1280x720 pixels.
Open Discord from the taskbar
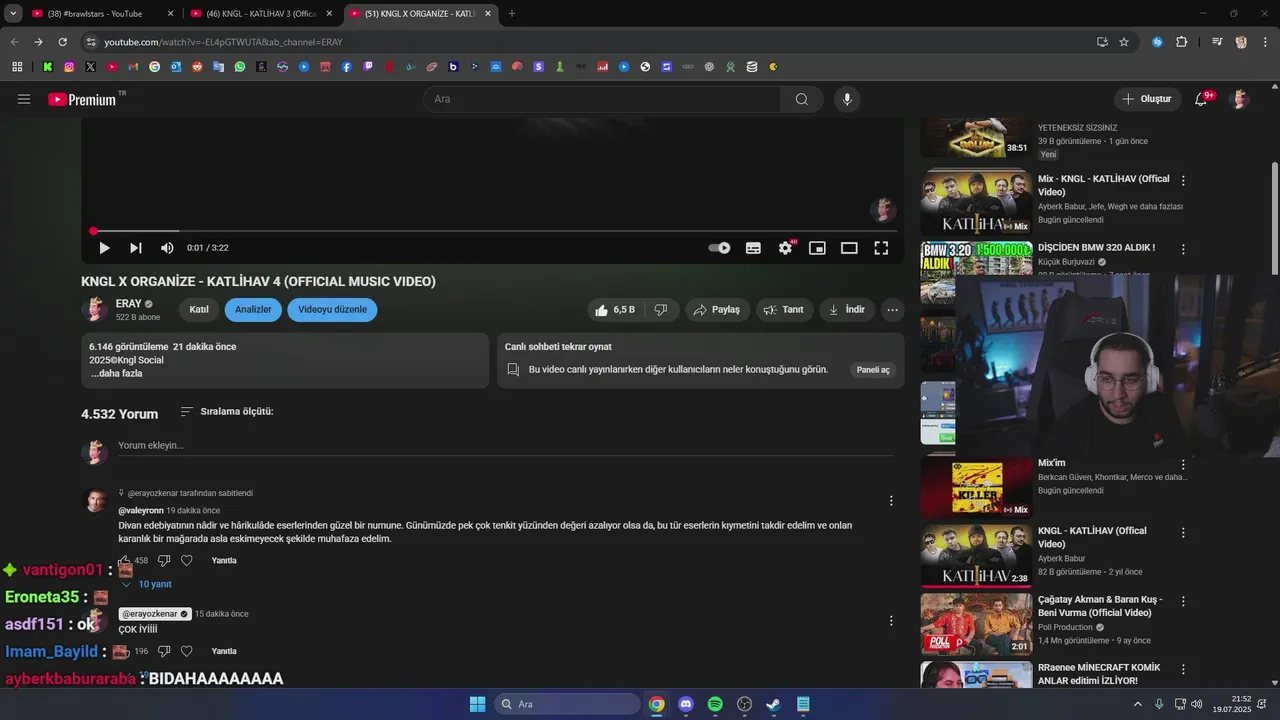click(x=685, y=704)
